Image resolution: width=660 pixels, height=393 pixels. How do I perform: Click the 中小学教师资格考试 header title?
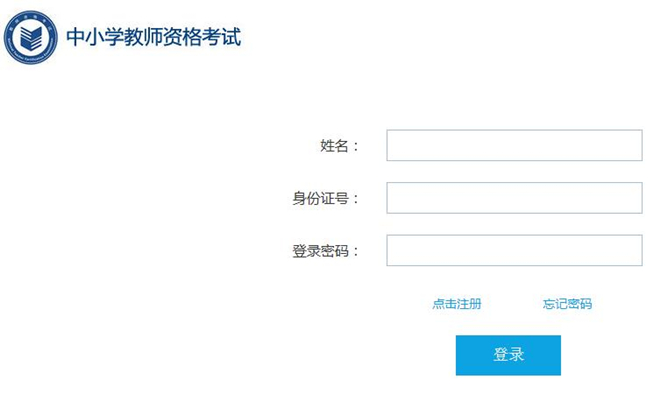(154, 37)
